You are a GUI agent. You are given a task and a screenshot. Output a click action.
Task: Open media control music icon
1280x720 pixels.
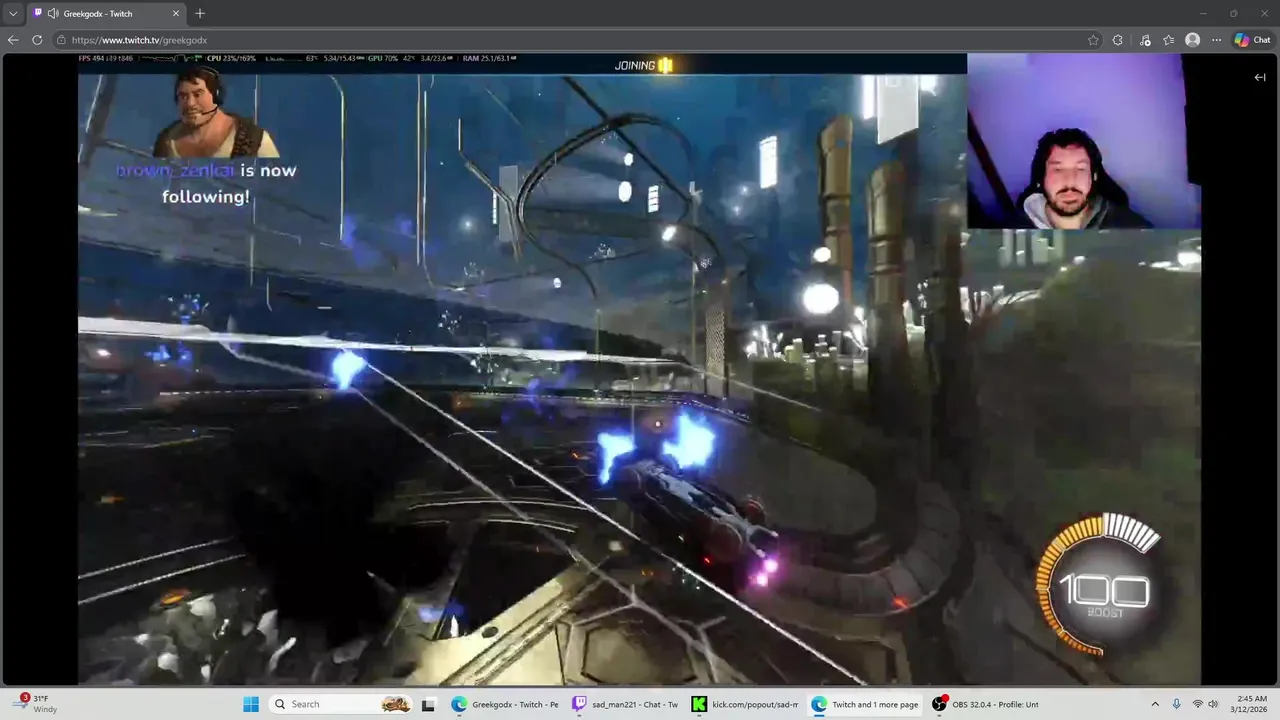click(1145, 40)
